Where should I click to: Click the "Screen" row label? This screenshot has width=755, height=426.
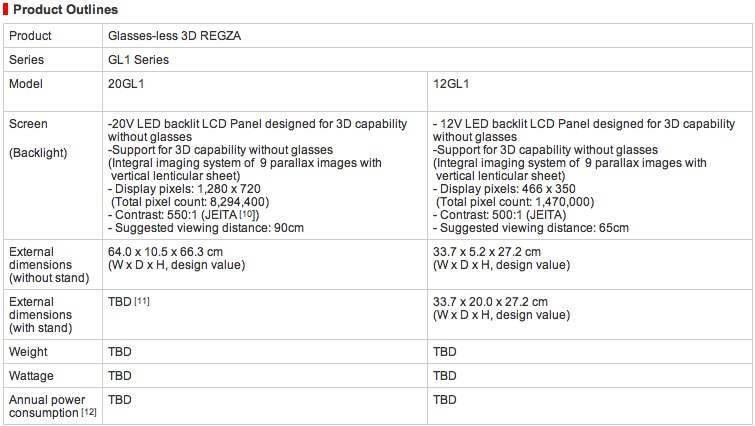click(28, 124)
